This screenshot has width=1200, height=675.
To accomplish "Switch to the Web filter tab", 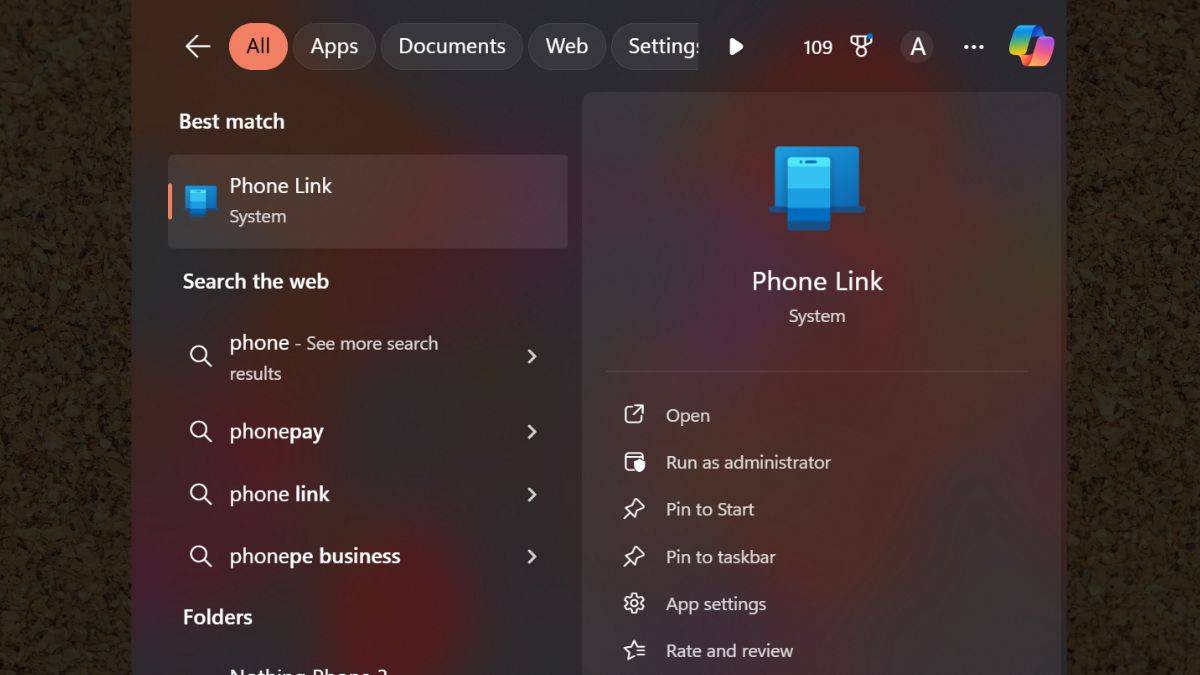I will click(x=567, y=46).
